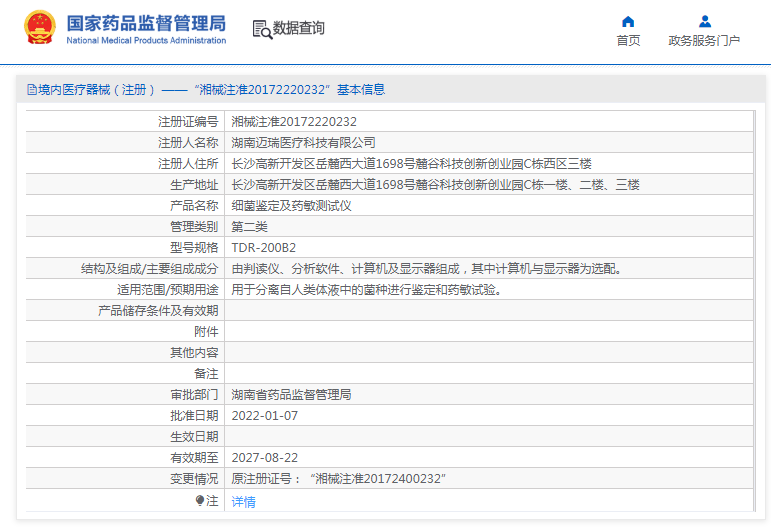Click the 适用范围/预期用途 label
771x528 pixels.
167,290
